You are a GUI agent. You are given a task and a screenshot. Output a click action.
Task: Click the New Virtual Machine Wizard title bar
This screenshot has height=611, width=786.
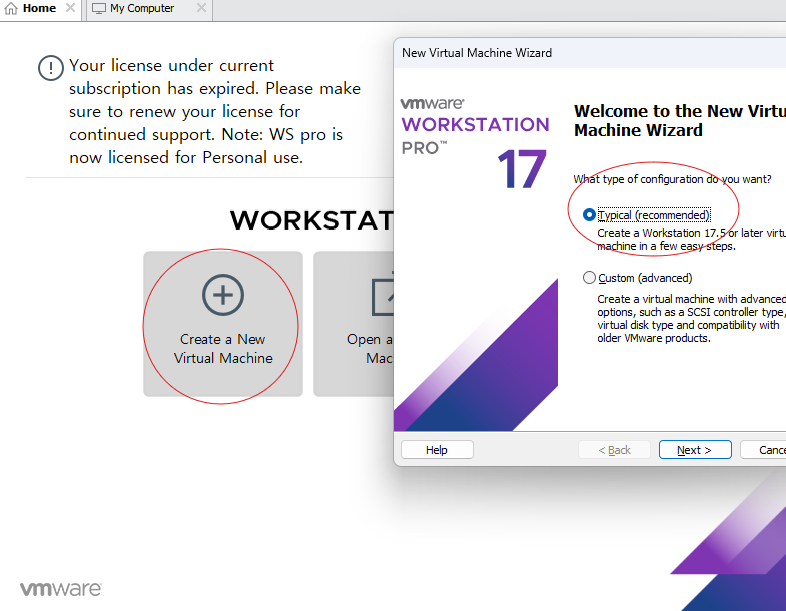(590, 53)
